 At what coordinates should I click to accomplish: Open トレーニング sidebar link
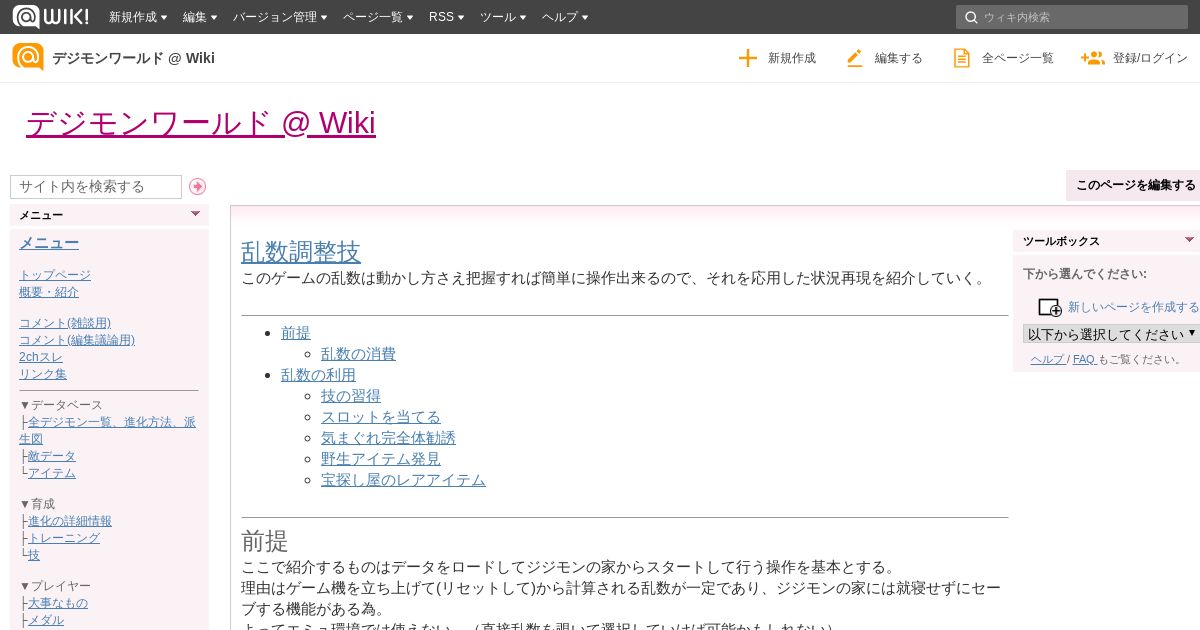[x=64, y=538]
